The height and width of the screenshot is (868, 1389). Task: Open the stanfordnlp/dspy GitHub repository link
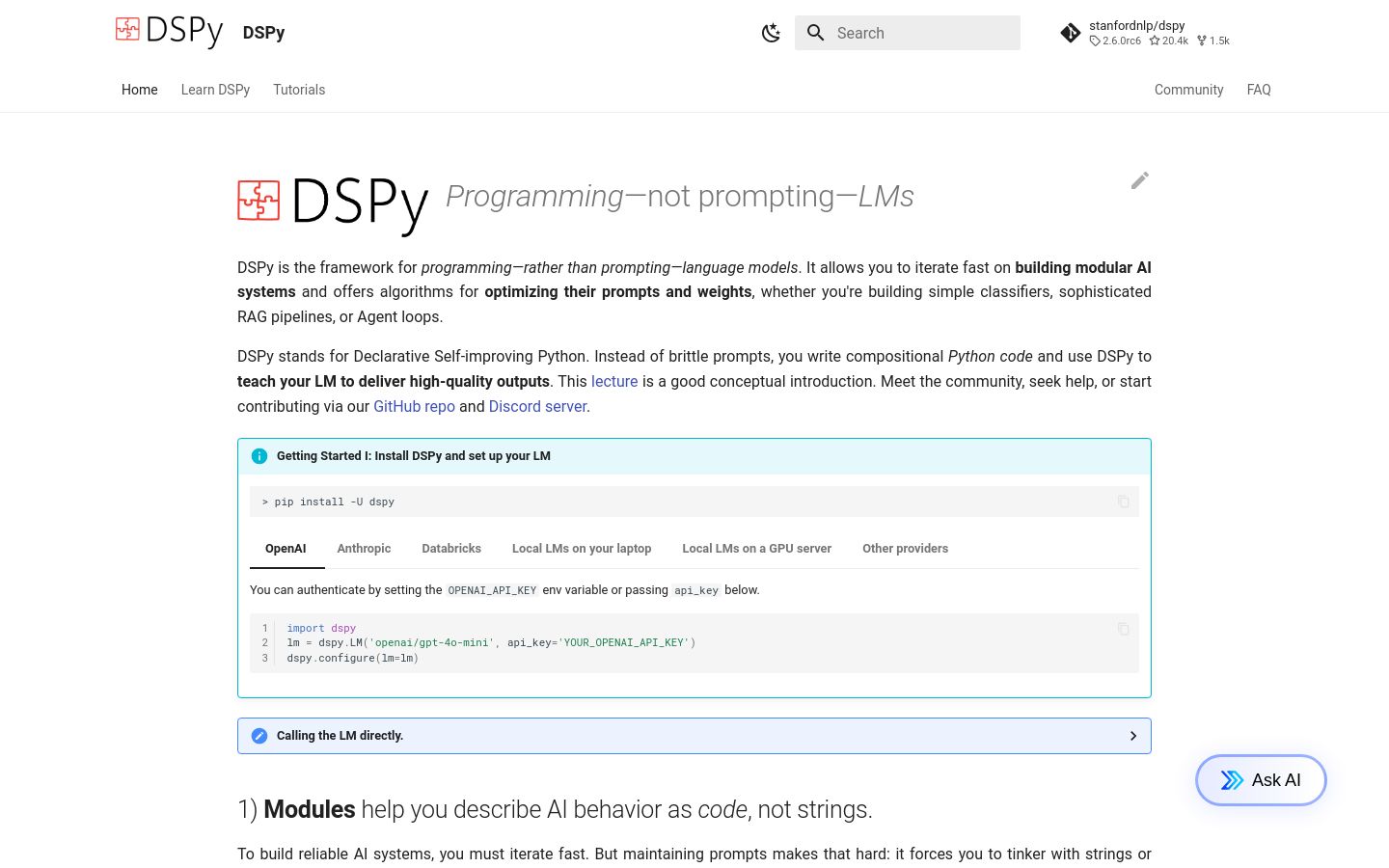tap(1145, 33)
